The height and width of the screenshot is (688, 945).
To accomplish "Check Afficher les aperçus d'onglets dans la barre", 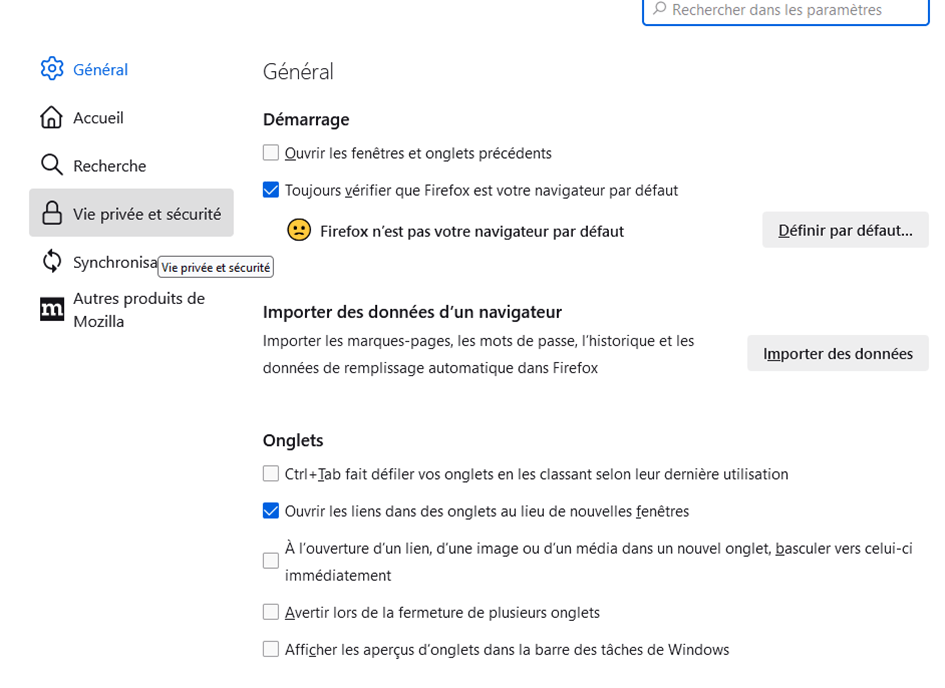I will 271,649.
